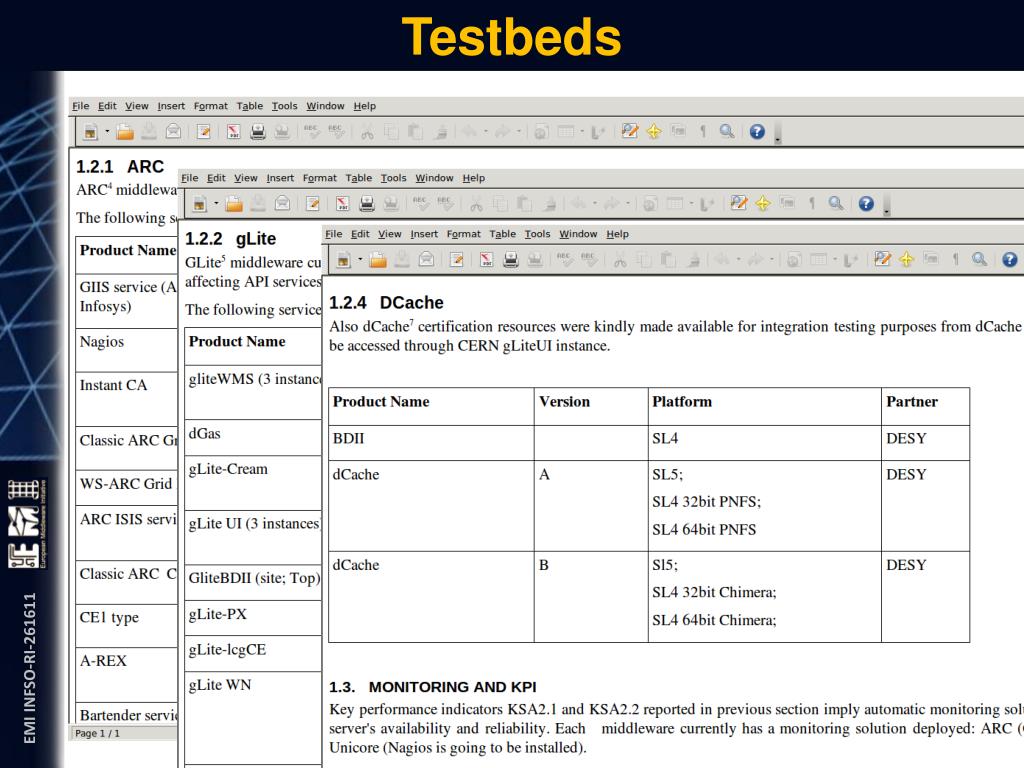Image resolution: width=1024 pixels, height=768 pixels.
Task: Click Edit File icon in ARC window
Action: point(204,132)
